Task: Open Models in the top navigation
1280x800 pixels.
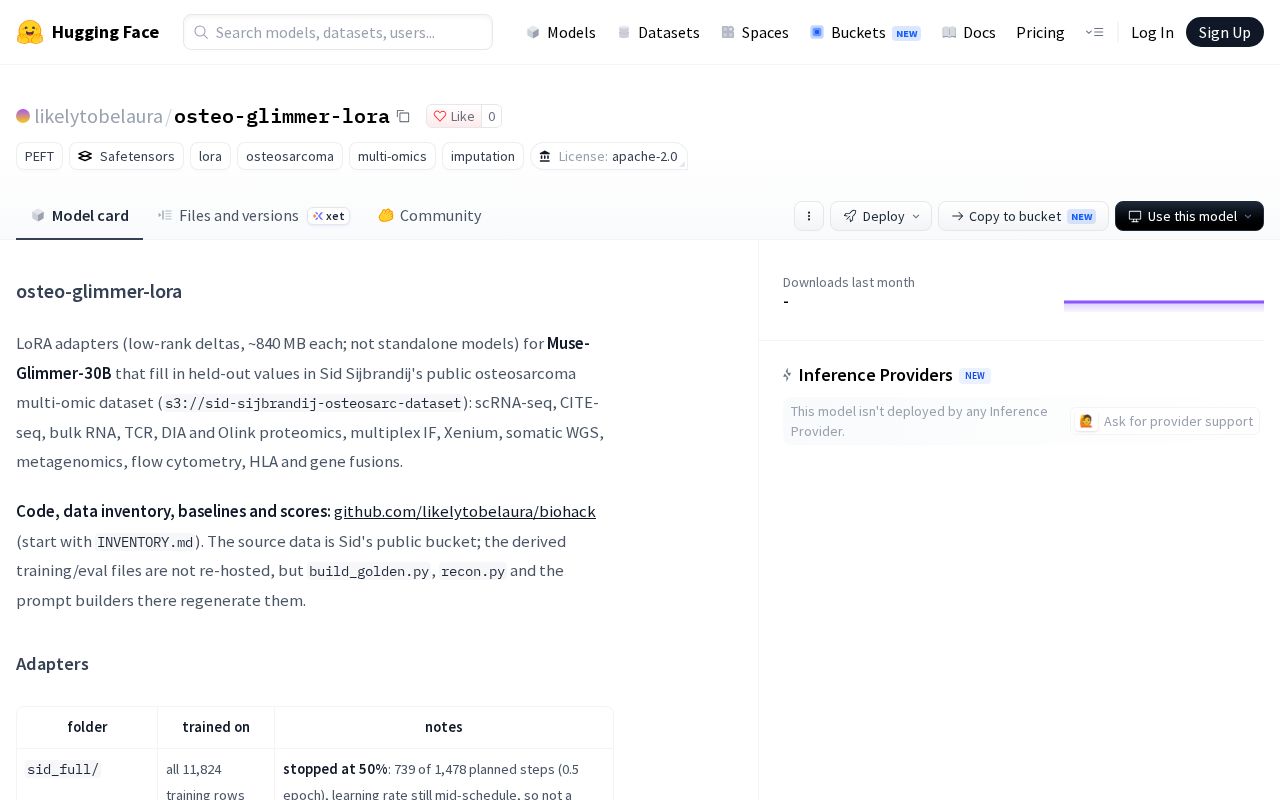Action: 561,32
